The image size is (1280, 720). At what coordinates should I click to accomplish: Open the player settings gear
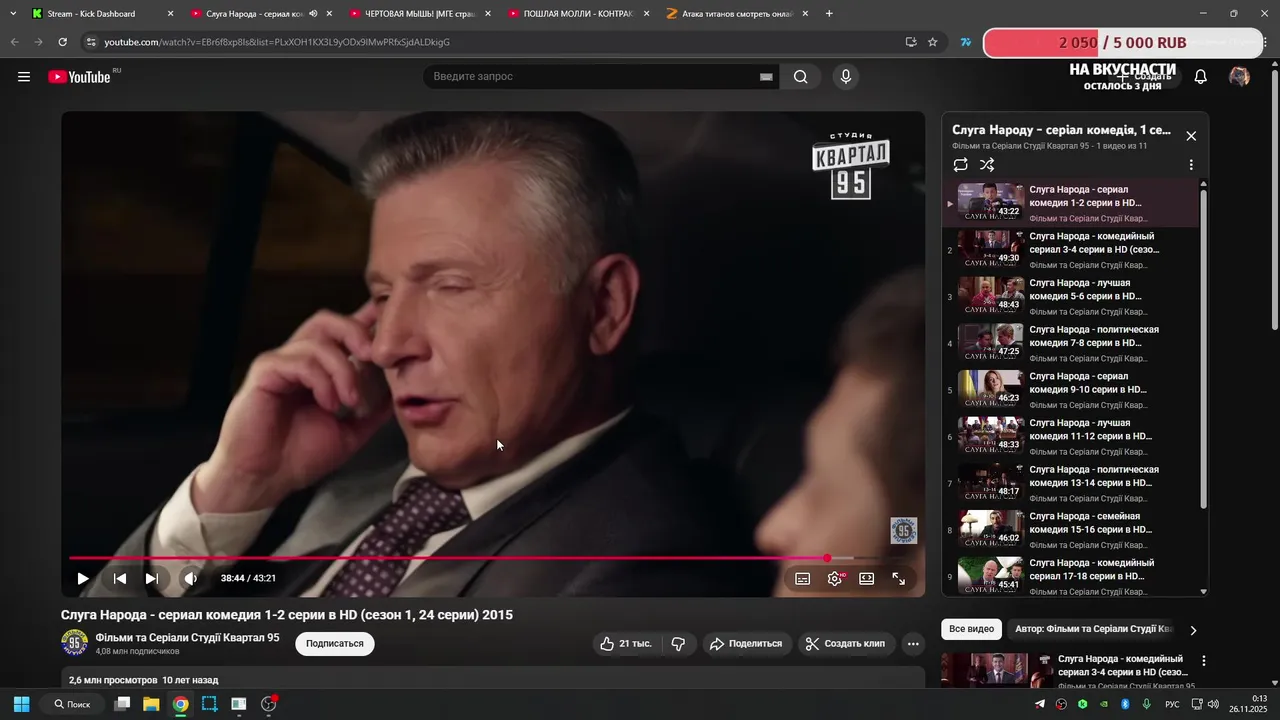click(835, 578)
